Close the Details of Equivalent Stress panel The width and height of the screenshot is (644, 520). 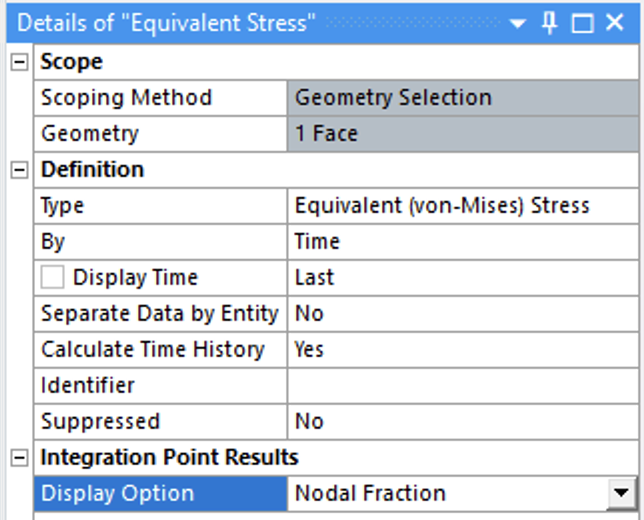point(615,23)
